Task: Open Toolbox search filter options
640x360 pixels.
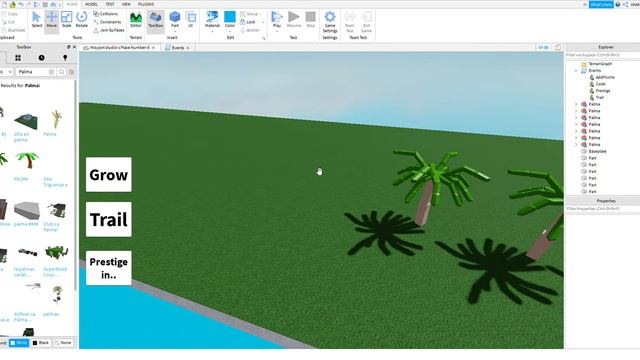Action: tap(71, 72)
